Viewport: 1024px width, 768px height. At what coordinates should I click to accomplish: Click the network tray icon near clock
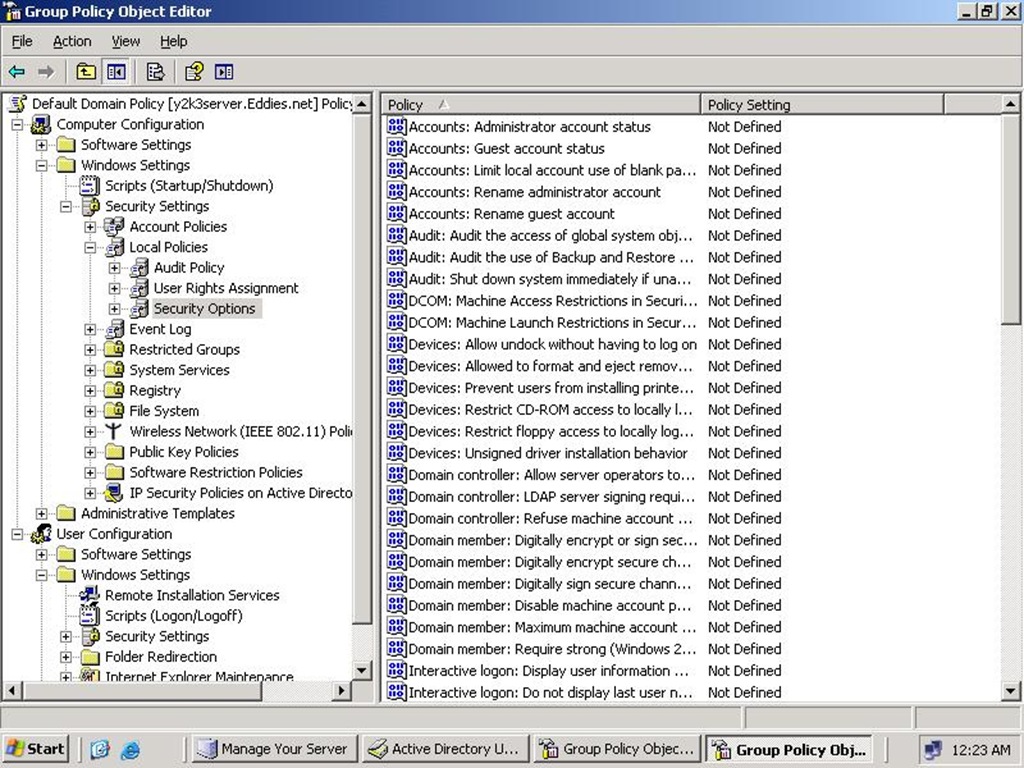tap(933, 749)
